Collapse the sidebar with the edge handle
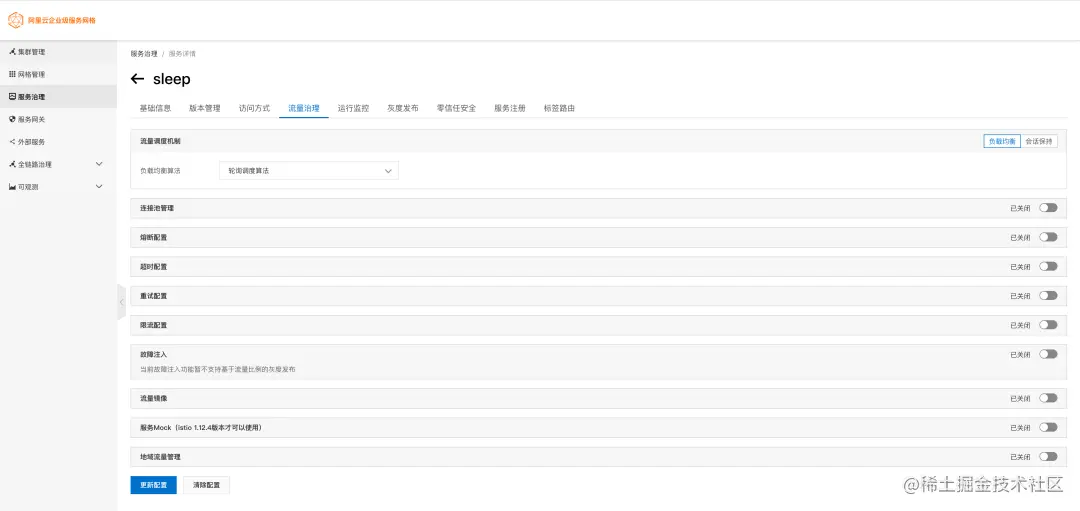This screenshot has height=511, width=1080. [121, 302]
